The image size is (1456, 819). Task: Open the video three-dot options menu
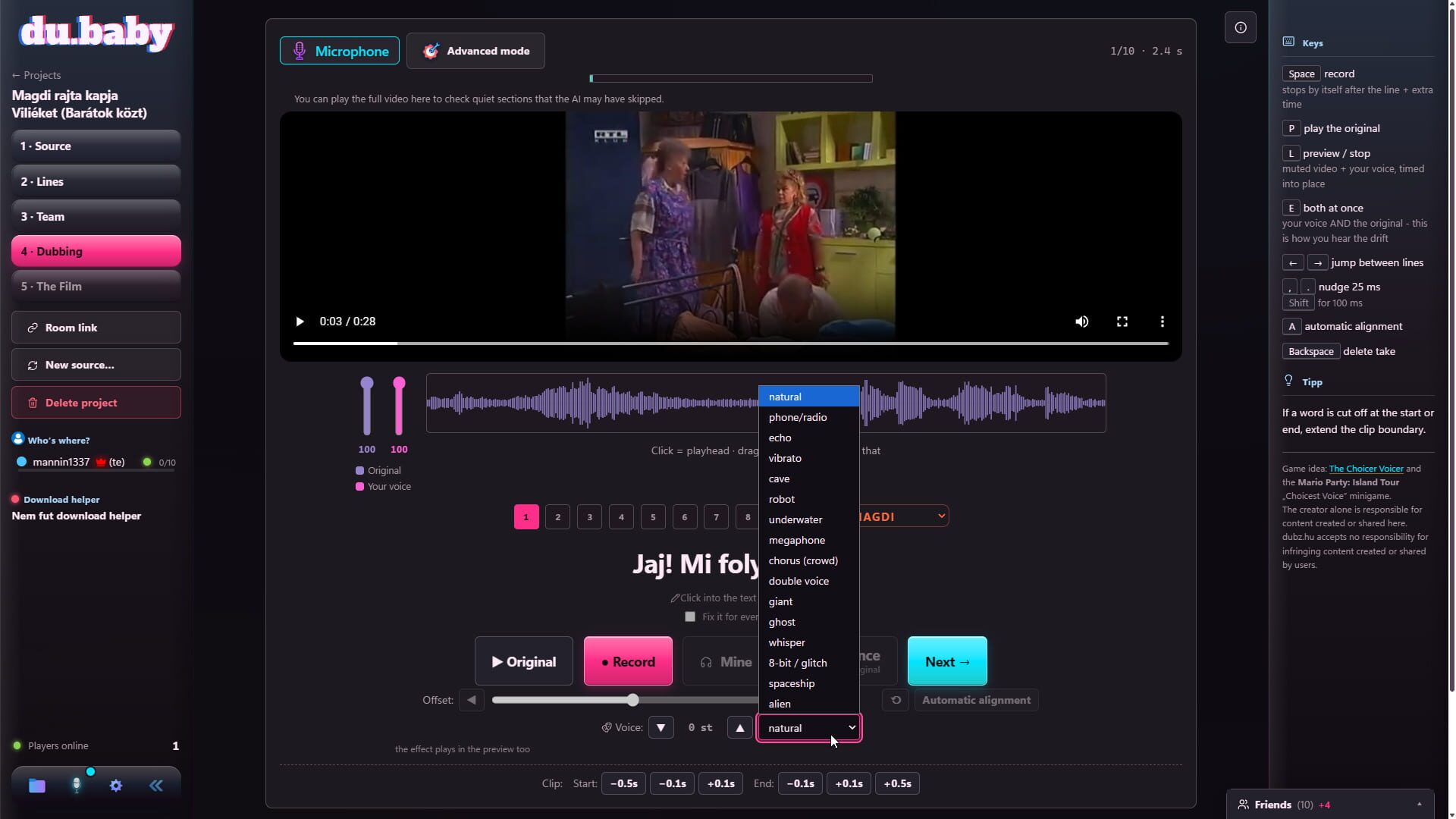1162,322
